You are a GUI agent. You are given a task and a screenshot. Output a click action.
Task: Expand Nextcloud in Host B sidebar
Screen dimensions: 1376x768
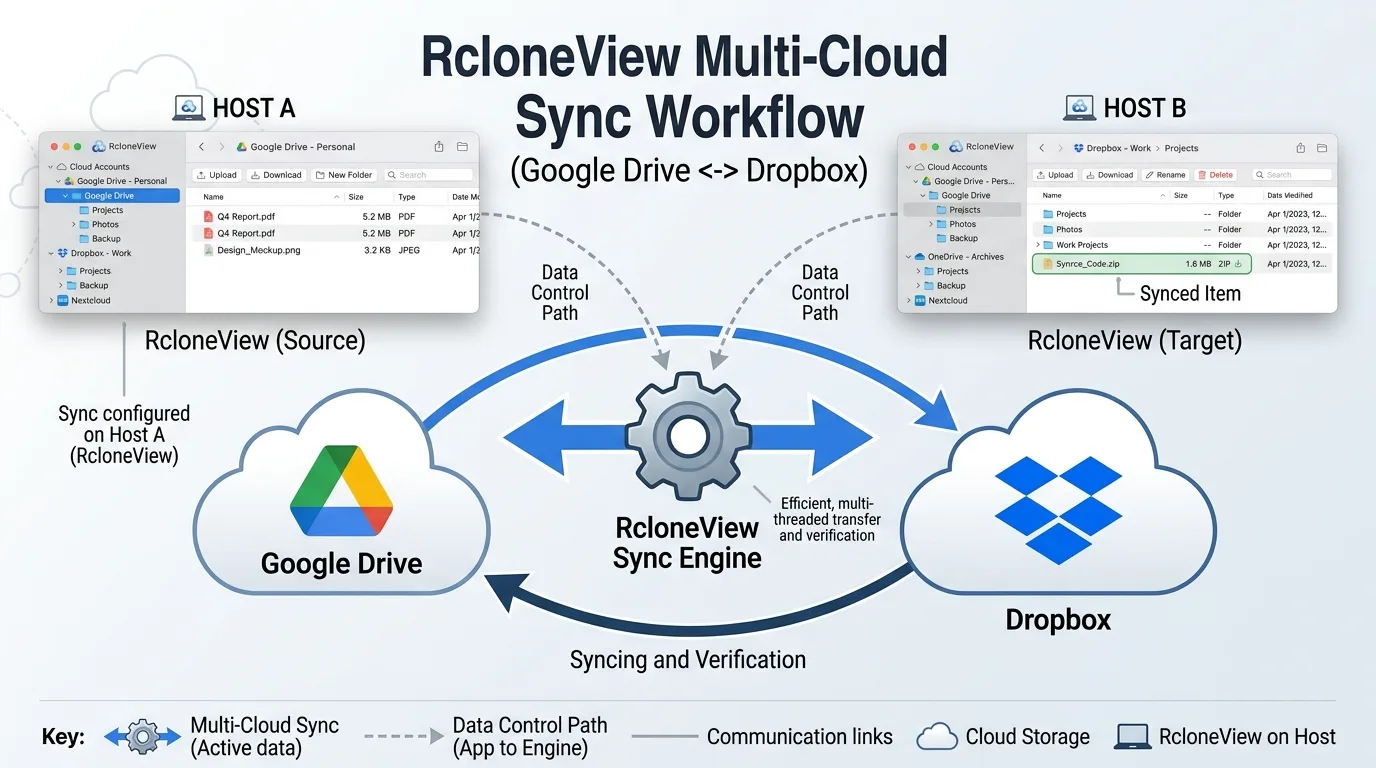click(x=909, y=300)
